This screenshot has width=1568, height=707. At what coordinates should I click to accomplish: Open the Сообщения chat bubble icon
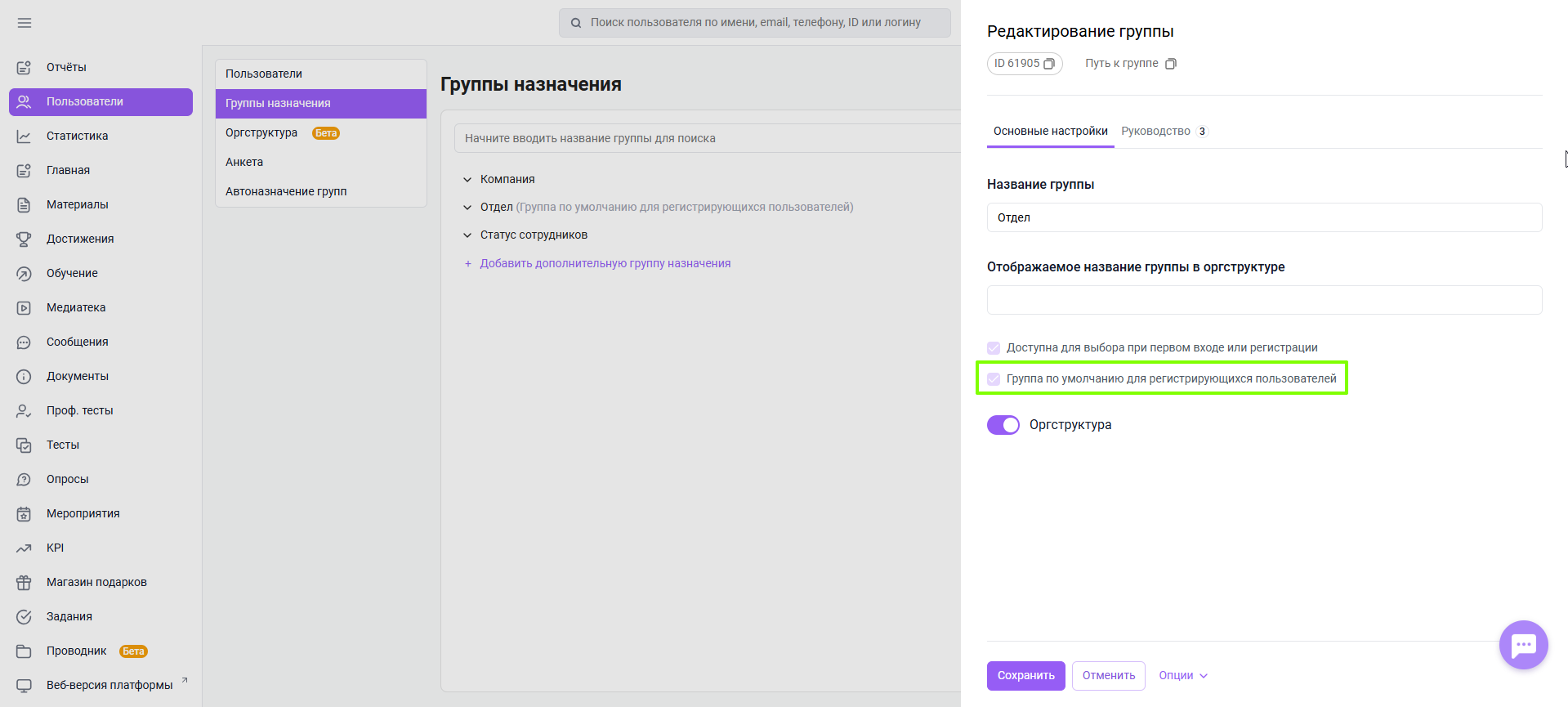point(24,342)
